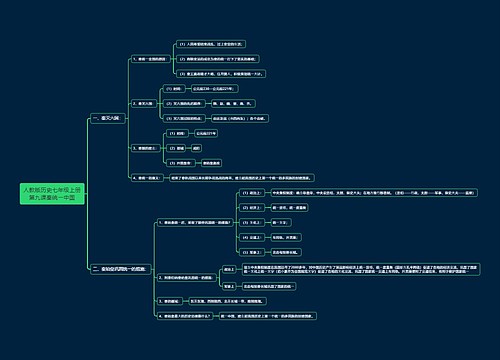Screen dimensions: 500x360
Task: Select the green root node 人教版历史七年级上册
Action: click(52, 194)
